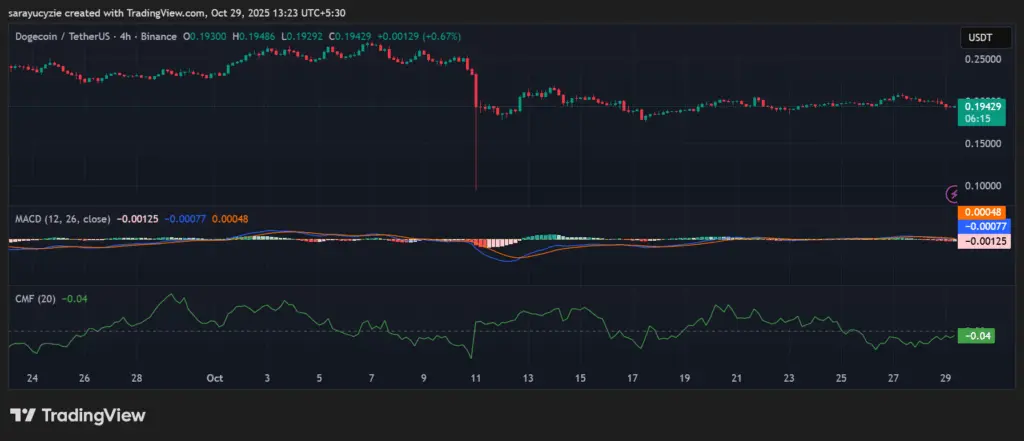Click the high value H0.19486
Screen dimensions: 1024x441
point(254,37)
